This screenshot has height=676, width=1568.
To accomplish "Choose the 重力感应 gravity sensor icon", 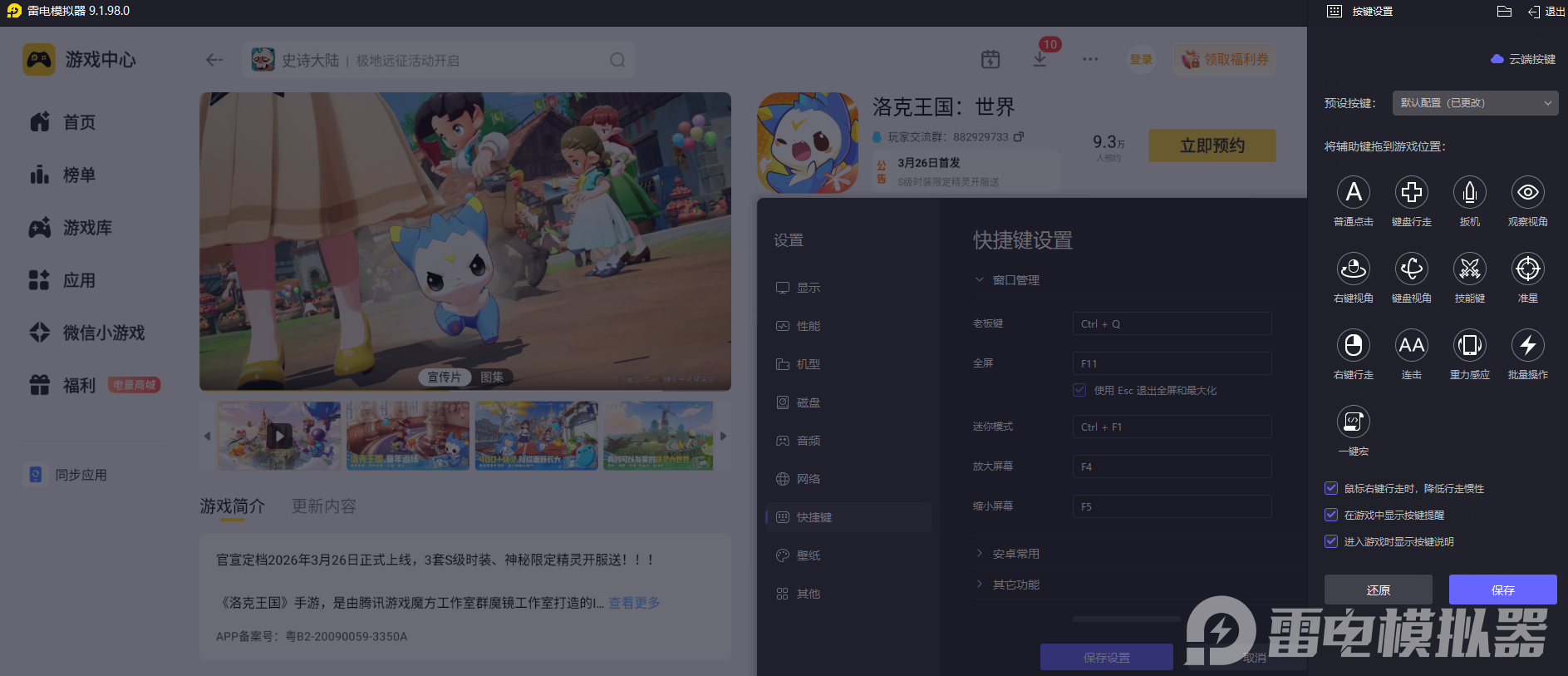I will pos(1469,345).
